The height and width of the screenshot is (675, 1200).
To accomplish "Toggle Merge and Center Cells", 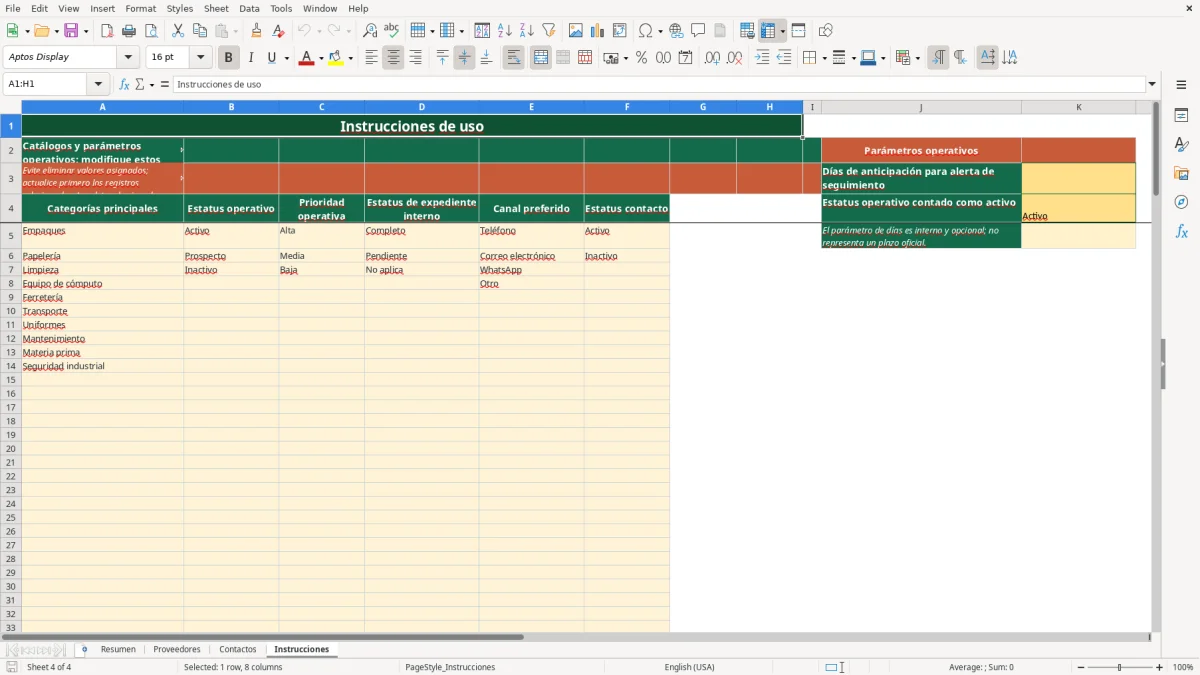I will (540, 58).
